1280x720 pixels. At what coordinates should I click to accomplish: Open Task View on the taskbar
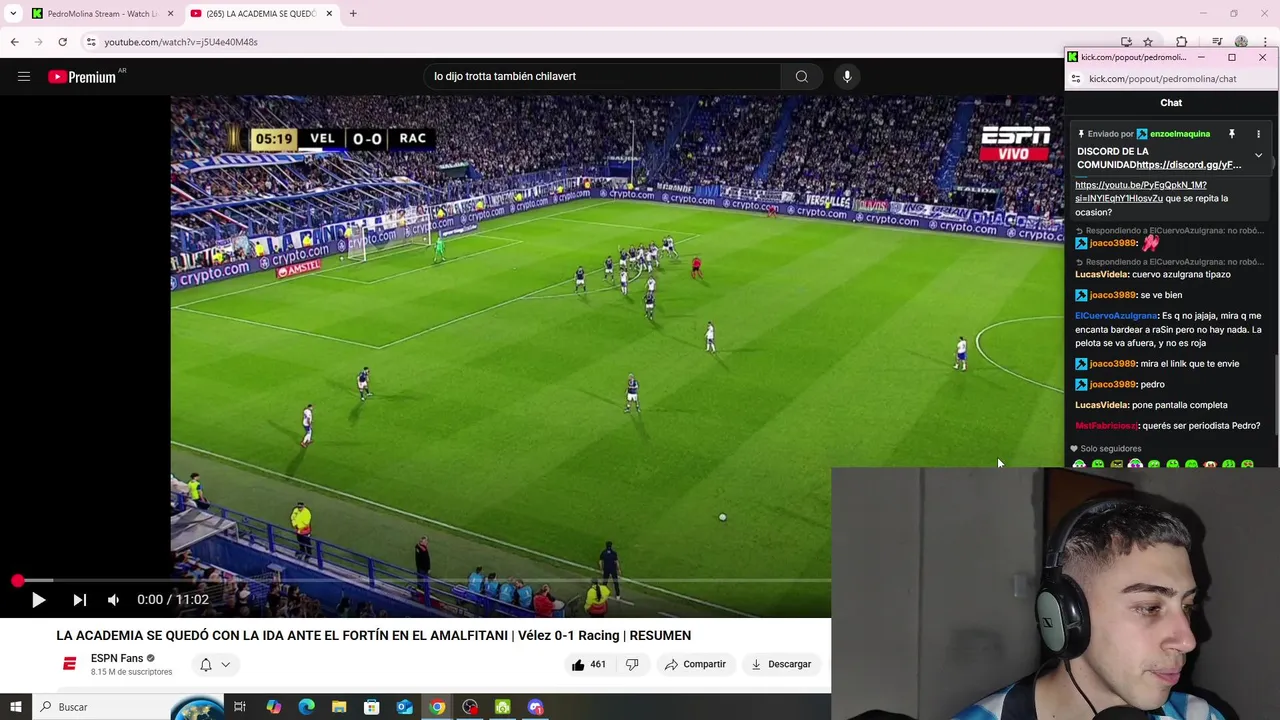click(240, 707)
